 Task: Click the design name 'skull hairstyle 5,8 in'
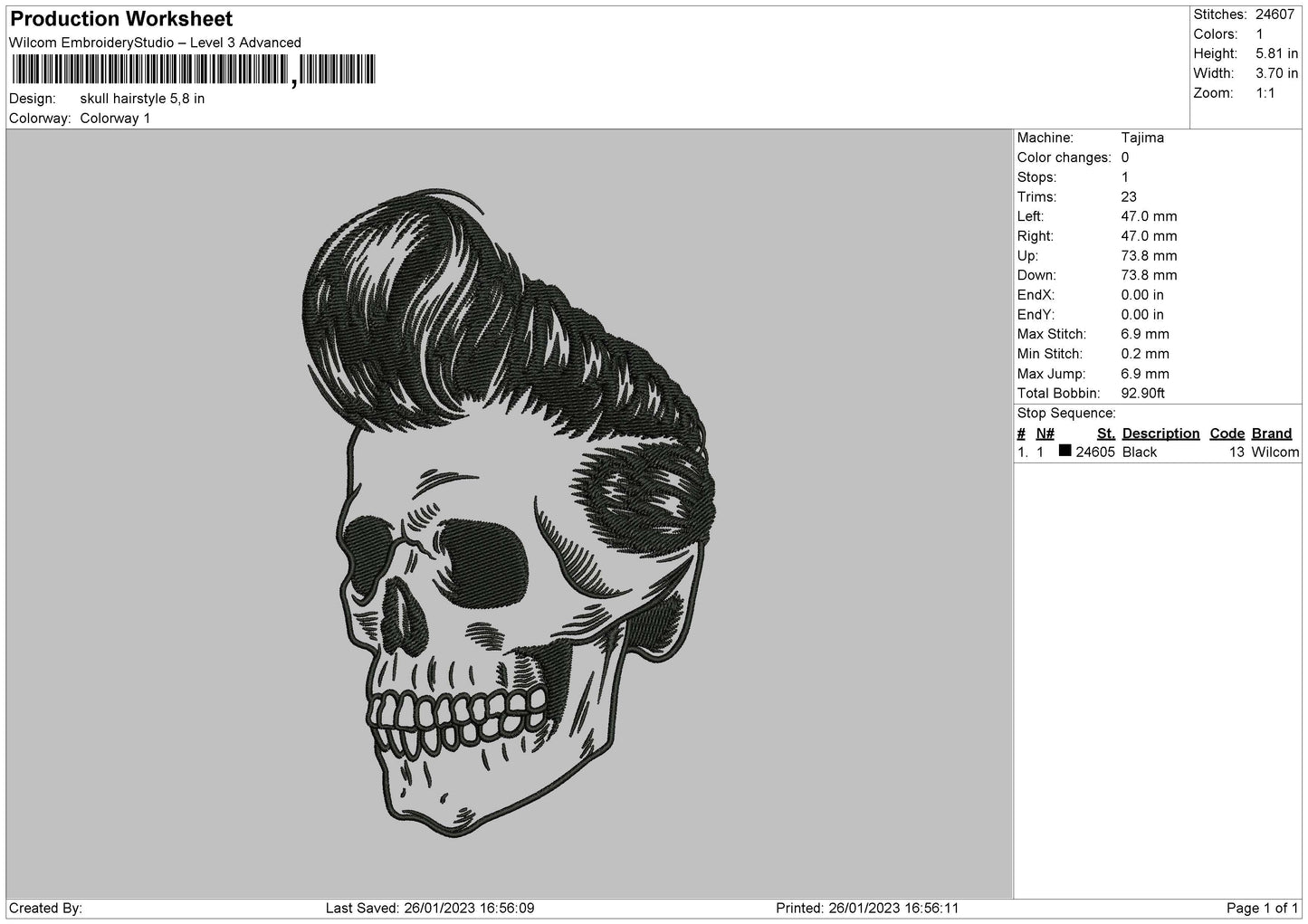point(142,99)
